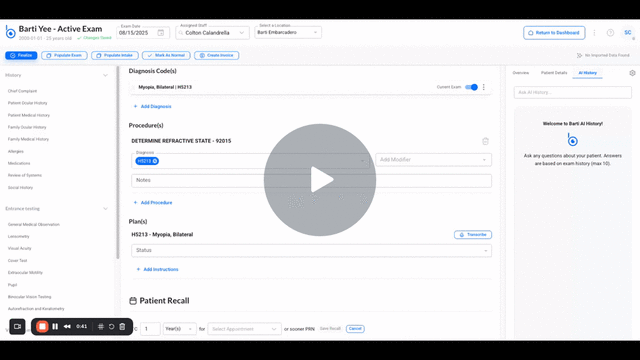Open Review of Systems in the sidebar
Screen dimensions: 640x360
click(x=25, y=175)
